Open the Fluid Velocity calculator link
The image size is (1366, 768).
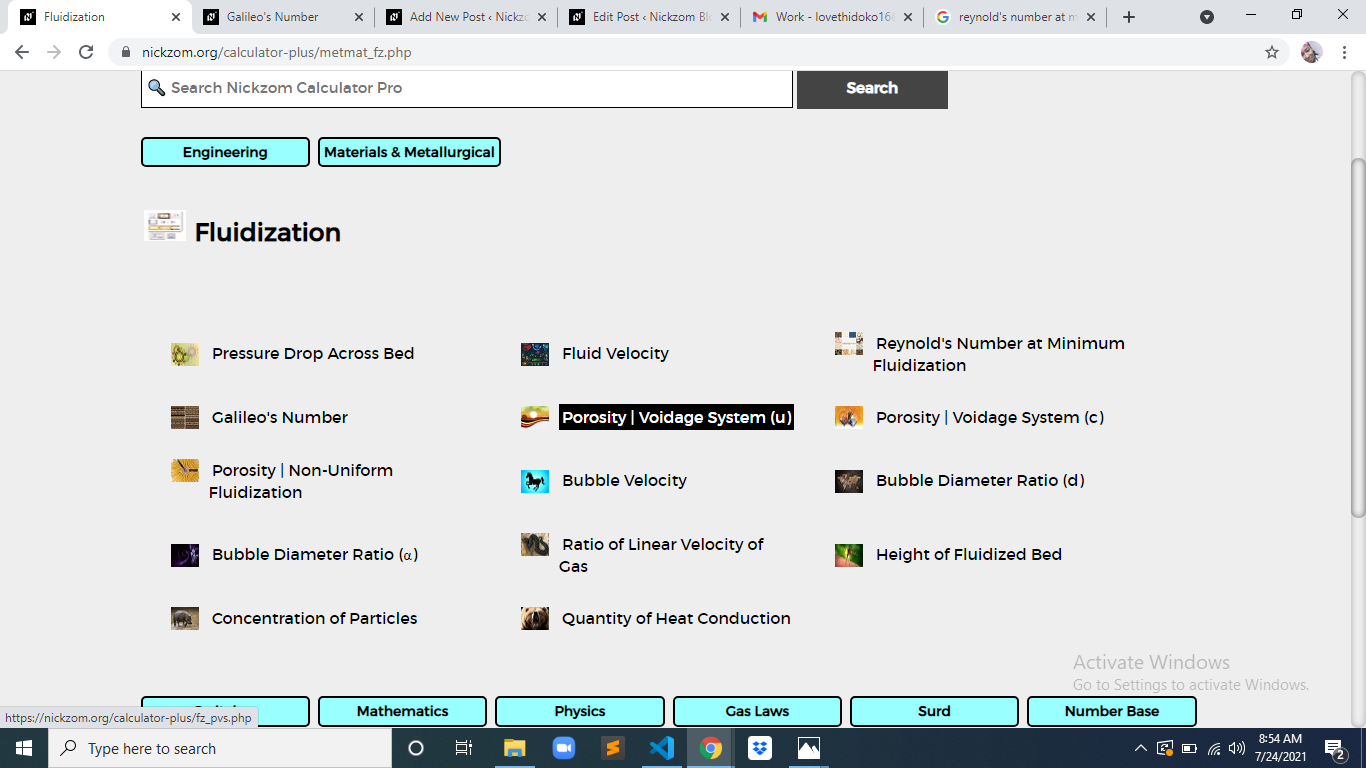pyautogui.click(x=615, y=354)
